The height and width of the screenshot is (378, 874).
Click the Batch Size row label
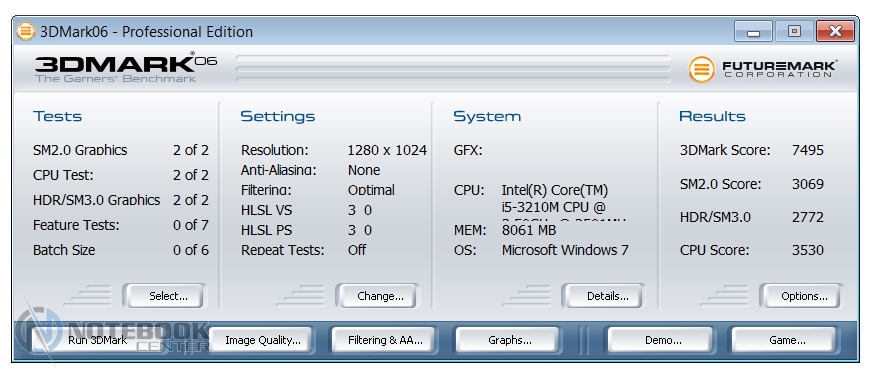point(64,250)
